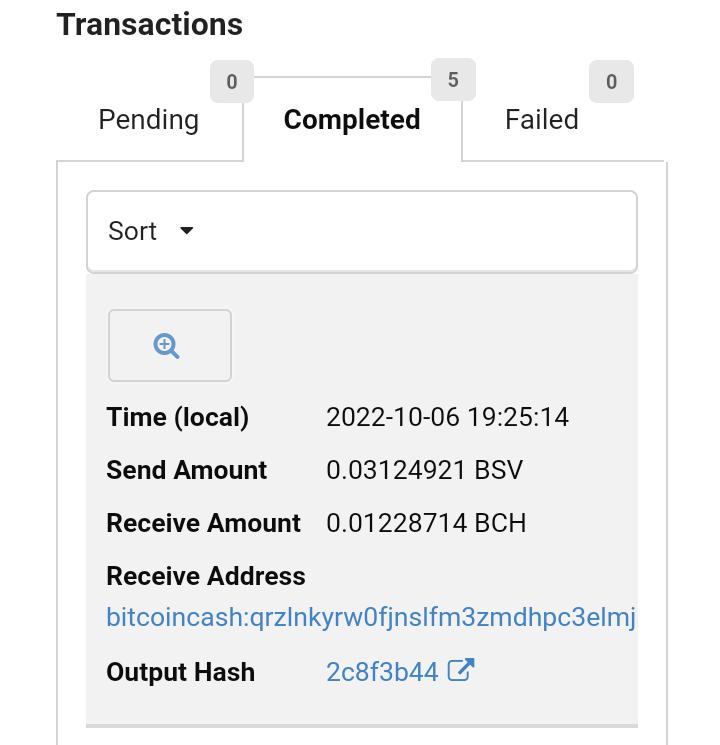Click the Failed count badge showing 0
This screenshot has height=745, width=720.
[x=611, y=81]
